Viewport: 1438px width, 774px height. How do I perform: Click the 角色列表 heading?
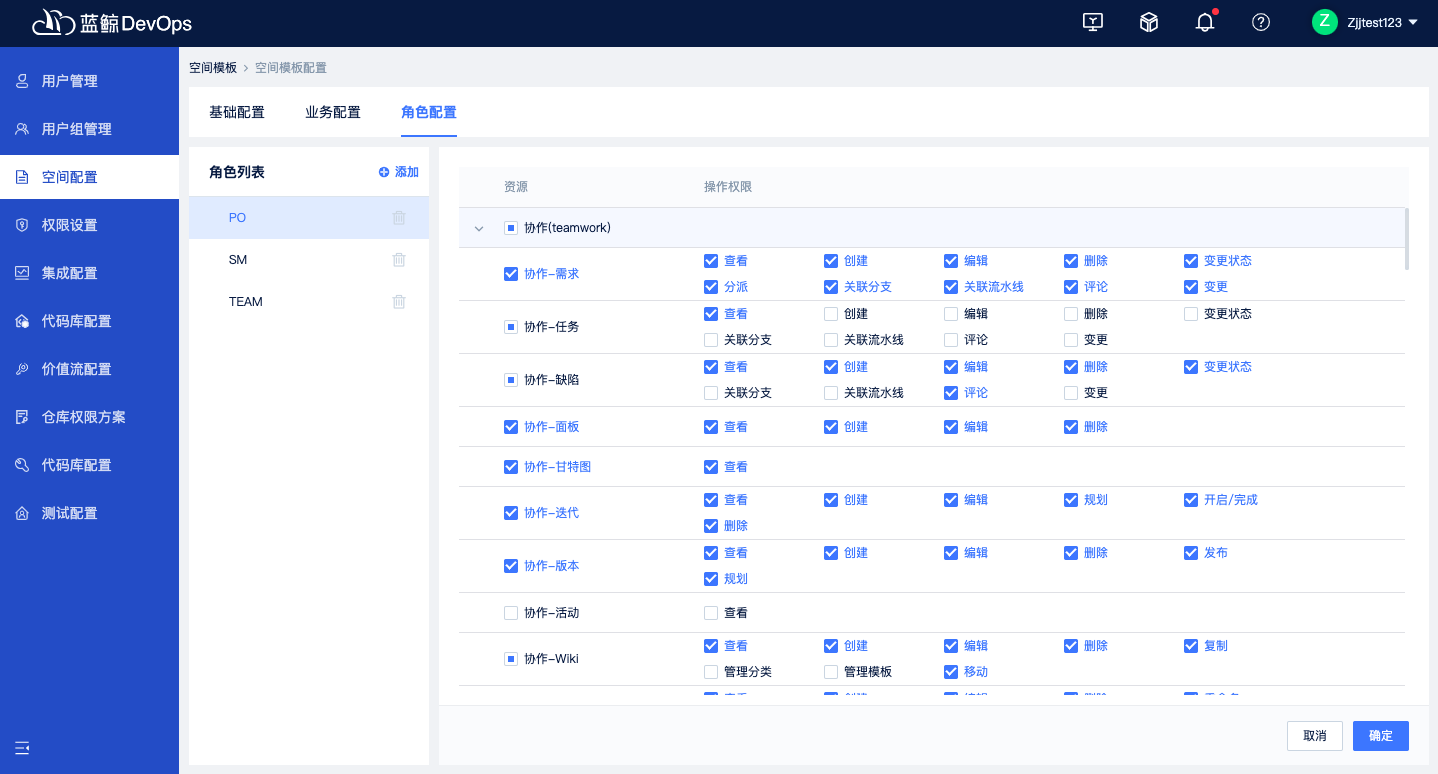click(x=237, y=172)
